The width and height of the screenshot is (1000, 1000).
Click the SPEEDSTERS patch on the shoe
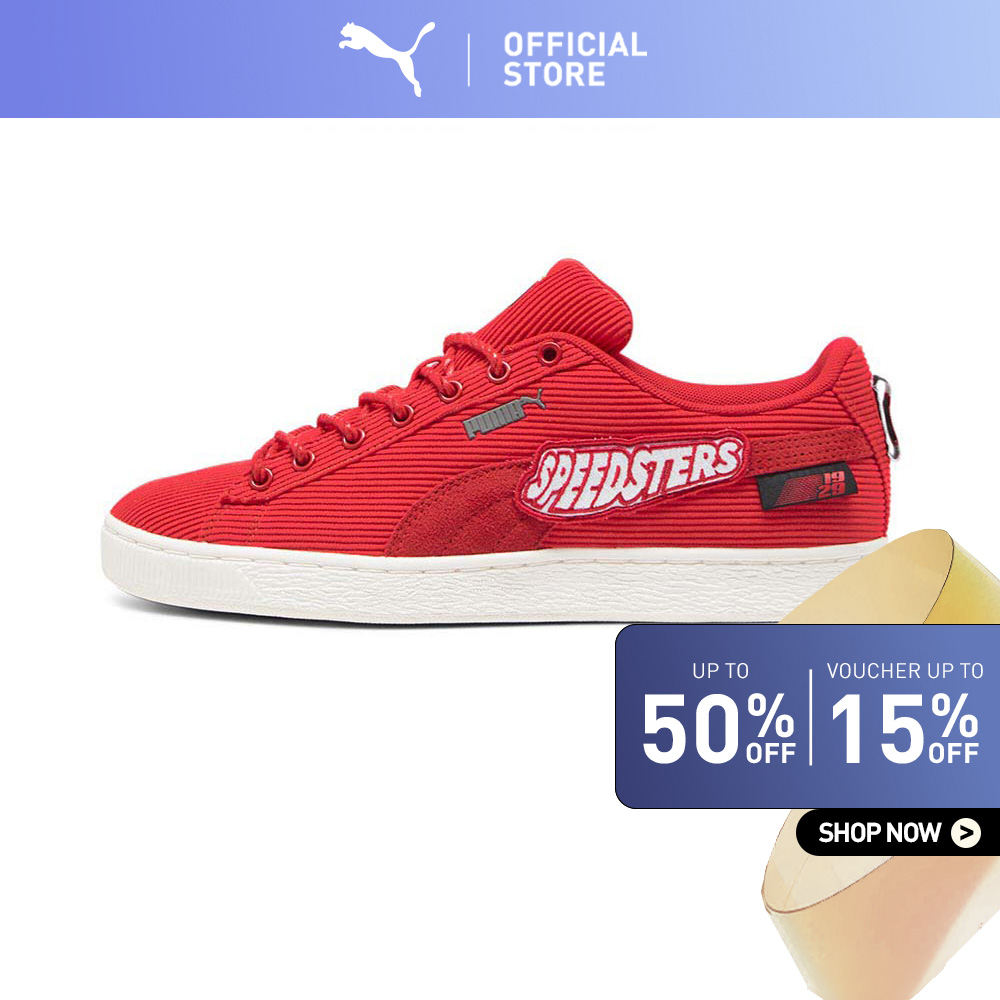tap(633, 475)
